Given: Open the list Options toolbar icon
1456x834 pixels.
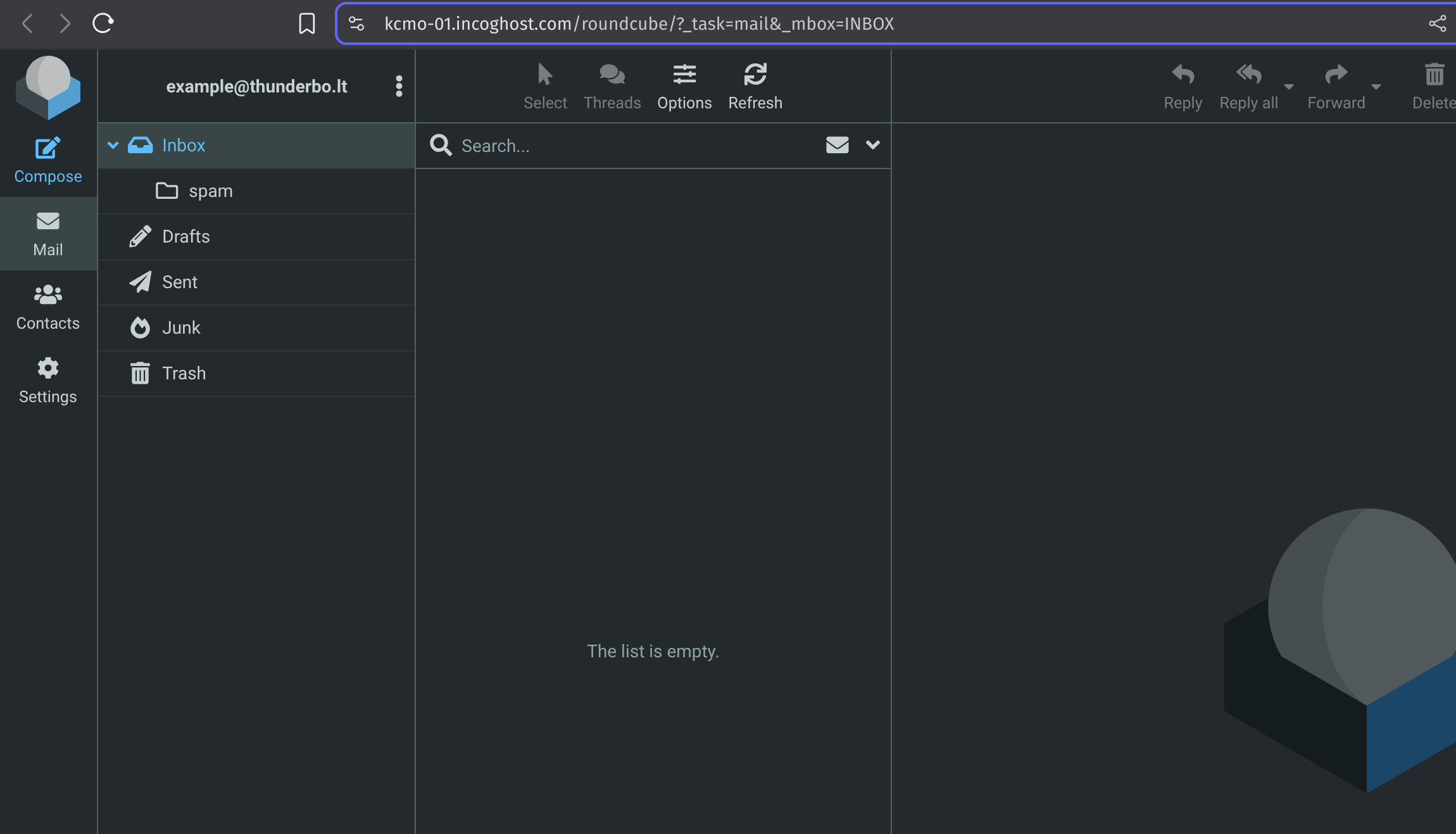Looking at the screenshot, I should [x=684, y=75].
